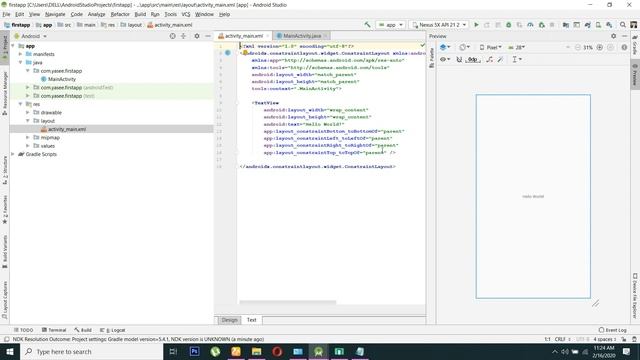Zoom out the layout preview with minus icon
The image size is (640, 360).
578,47
